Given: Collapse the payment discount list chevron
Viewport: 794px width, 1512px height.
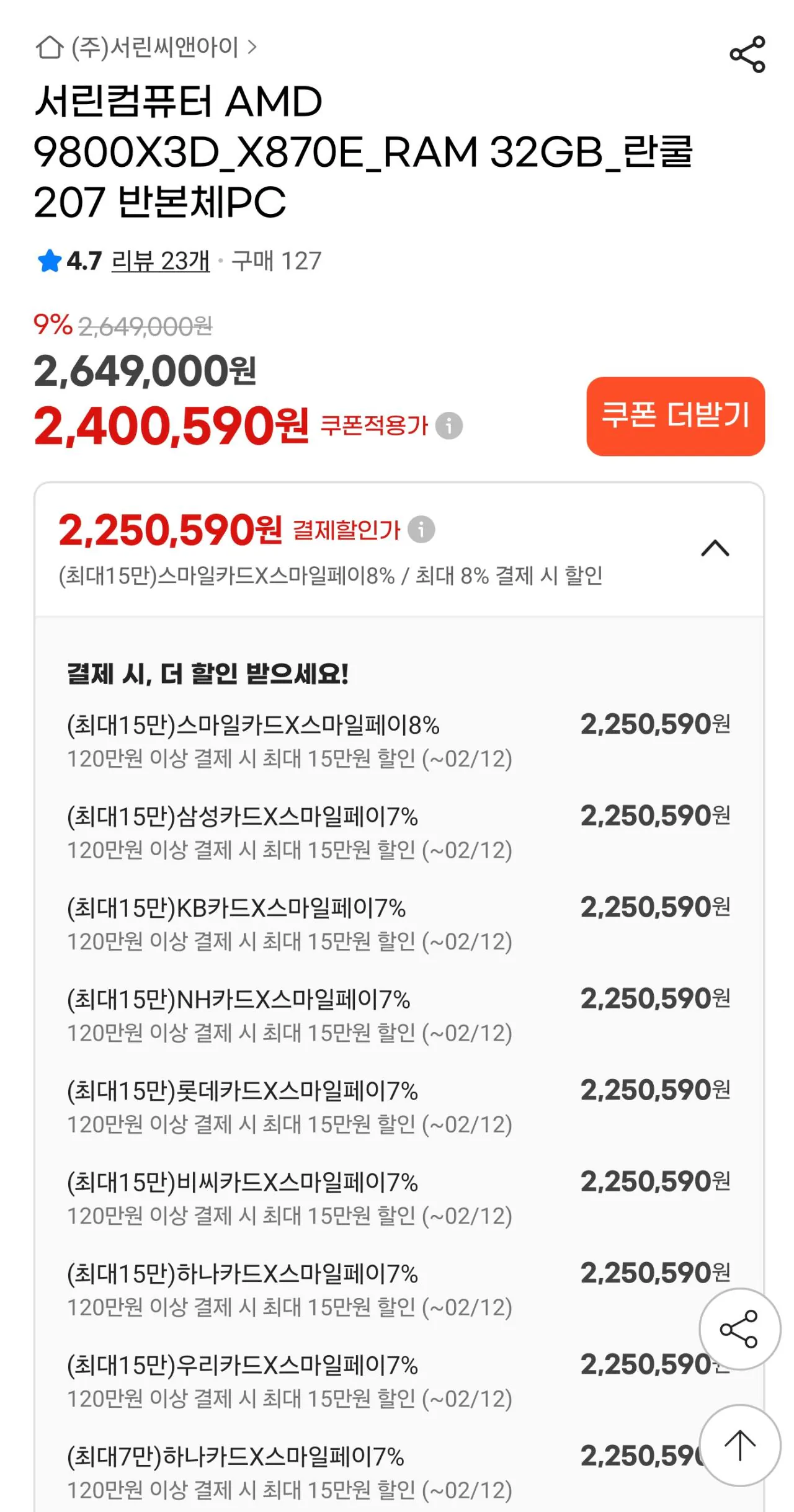Looking at the screenshot, I should [x=715, y=548].
